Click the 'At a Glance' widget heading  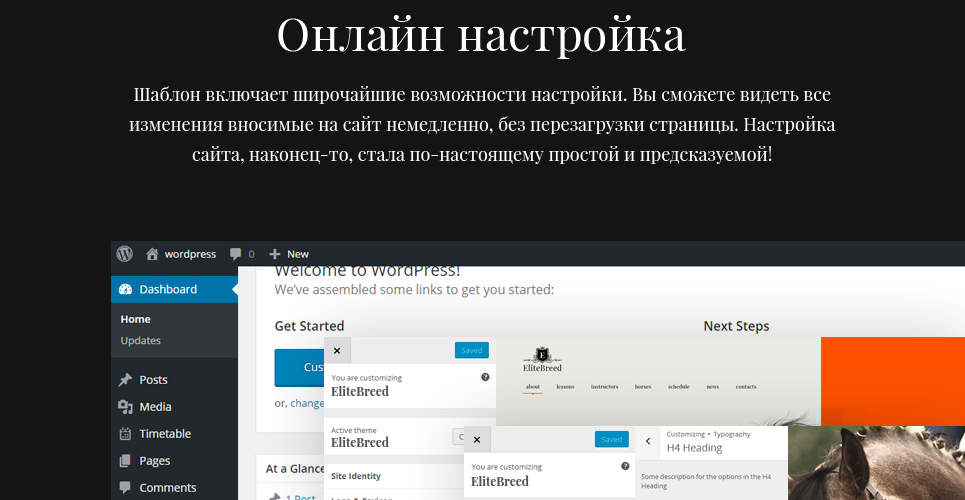295,469
